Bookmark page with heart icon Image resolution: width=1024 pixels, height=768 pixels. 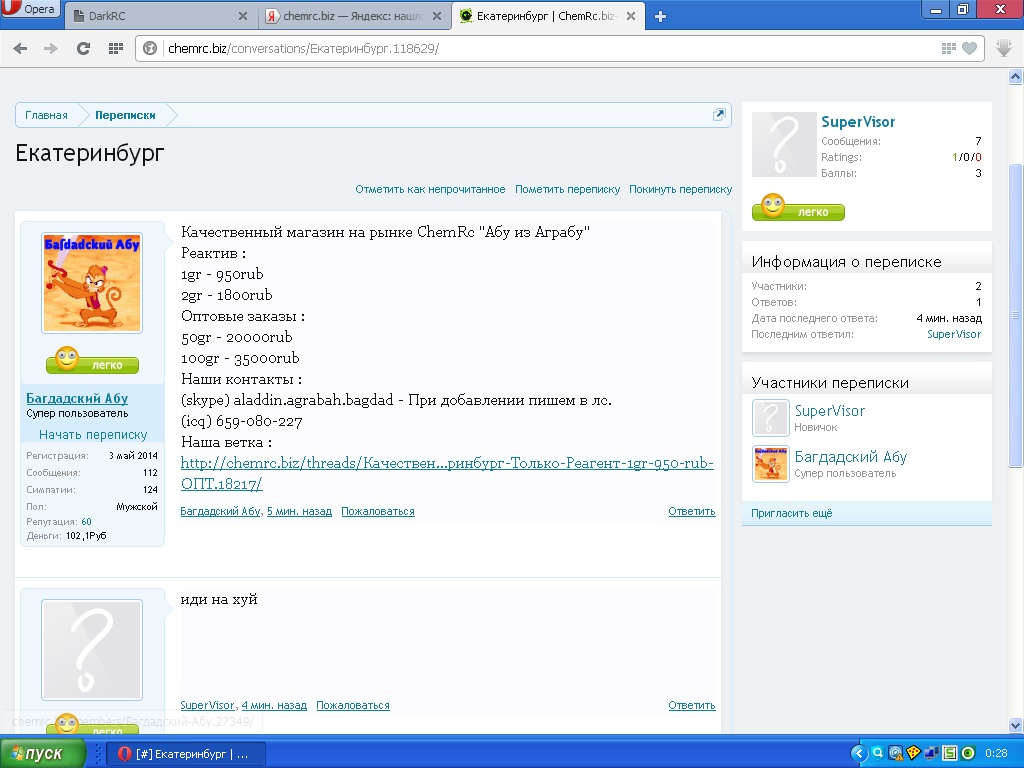[970, 48]
